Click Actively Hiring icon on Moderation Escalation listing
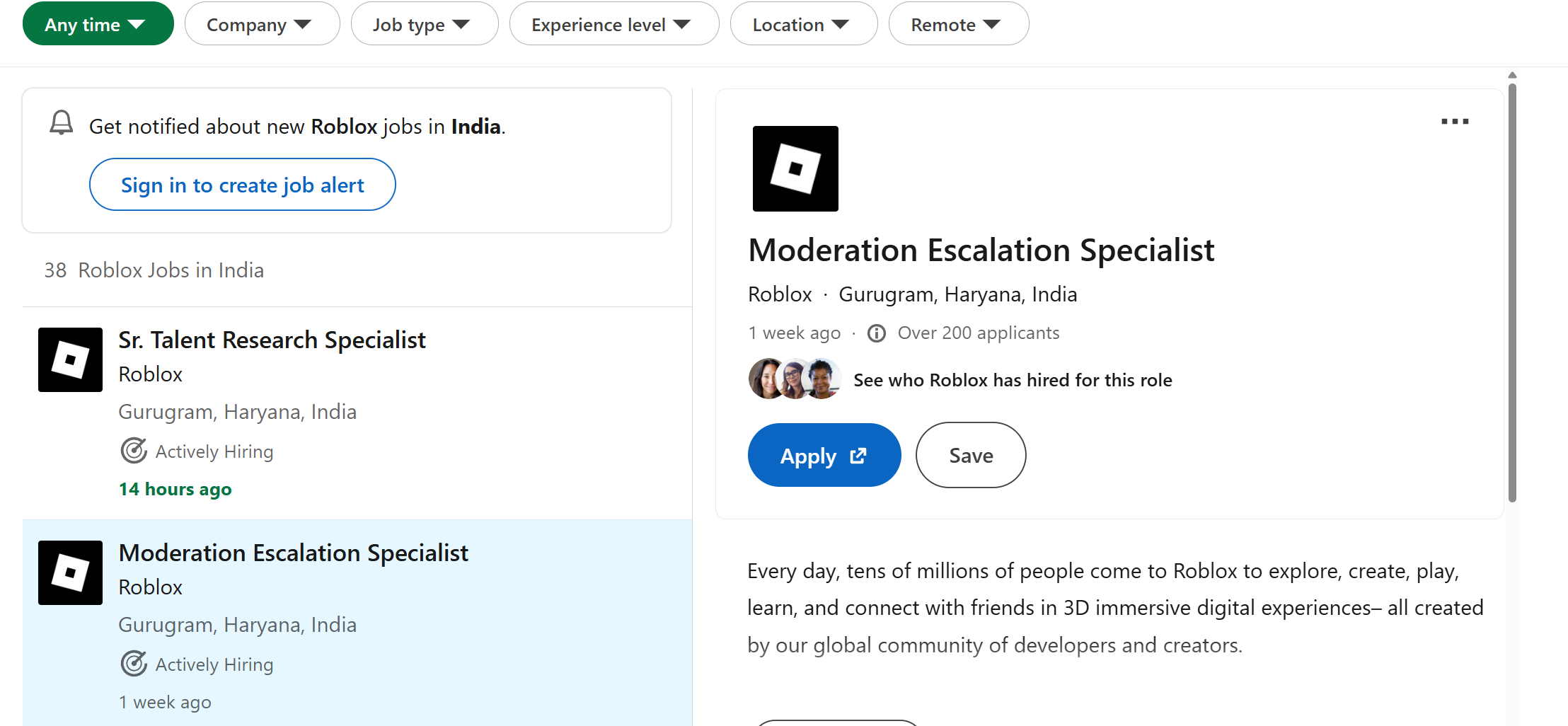Viewport: 1568px width, 726px height. [134, 664]
